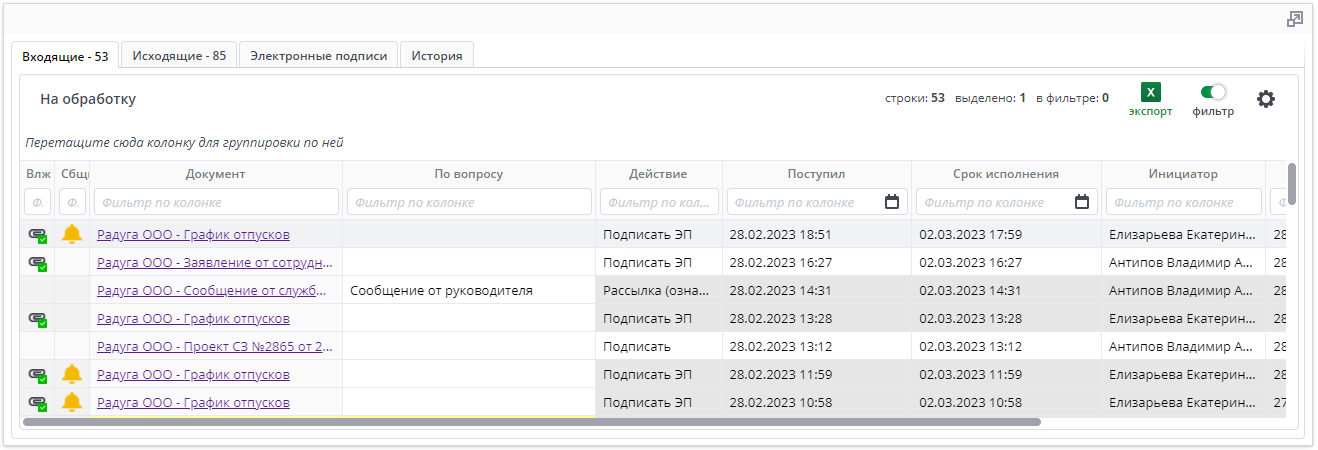The width and height of the screenshot is (1318, 450).
Task: Click Действие column filter field
Action: tap(659, 202)
